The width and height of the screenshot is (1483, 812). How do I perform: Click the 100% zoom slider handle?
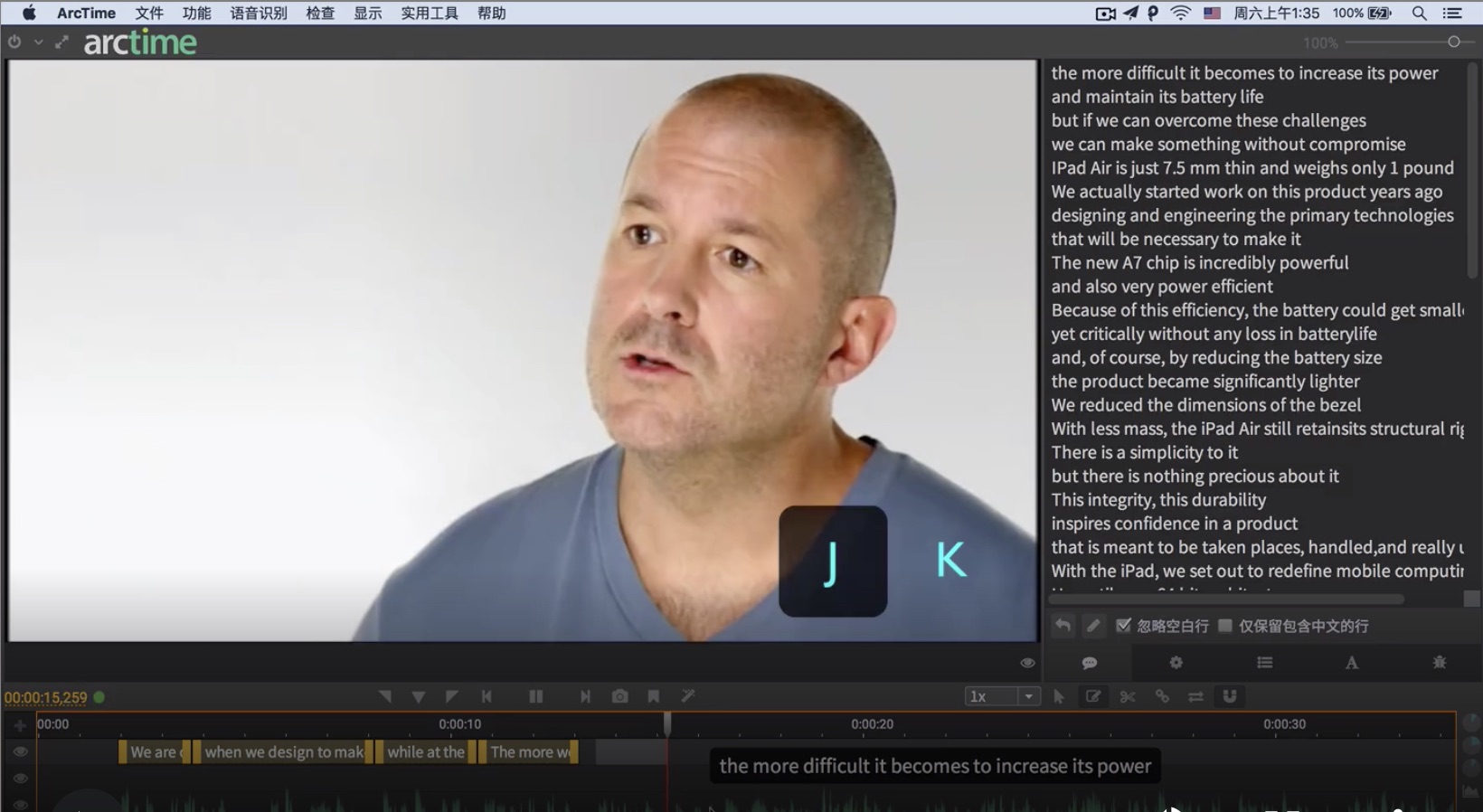(1454, 42)
